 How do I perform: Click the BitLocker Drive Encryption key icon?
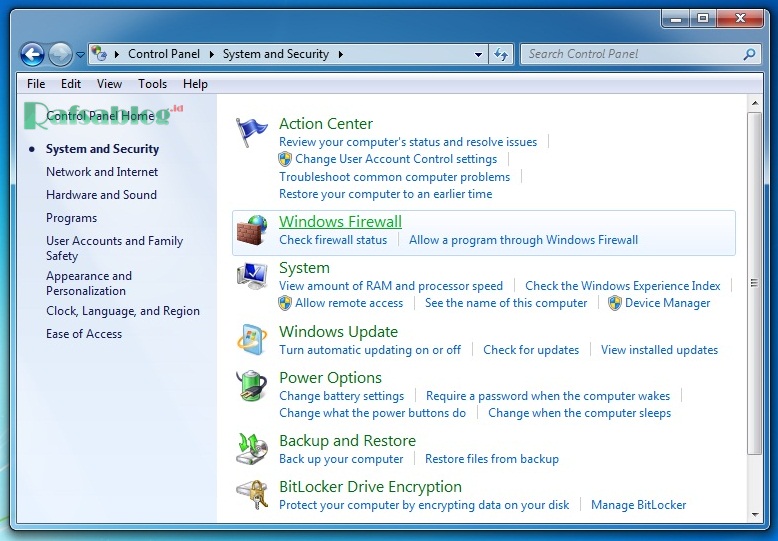click(252, 494)
